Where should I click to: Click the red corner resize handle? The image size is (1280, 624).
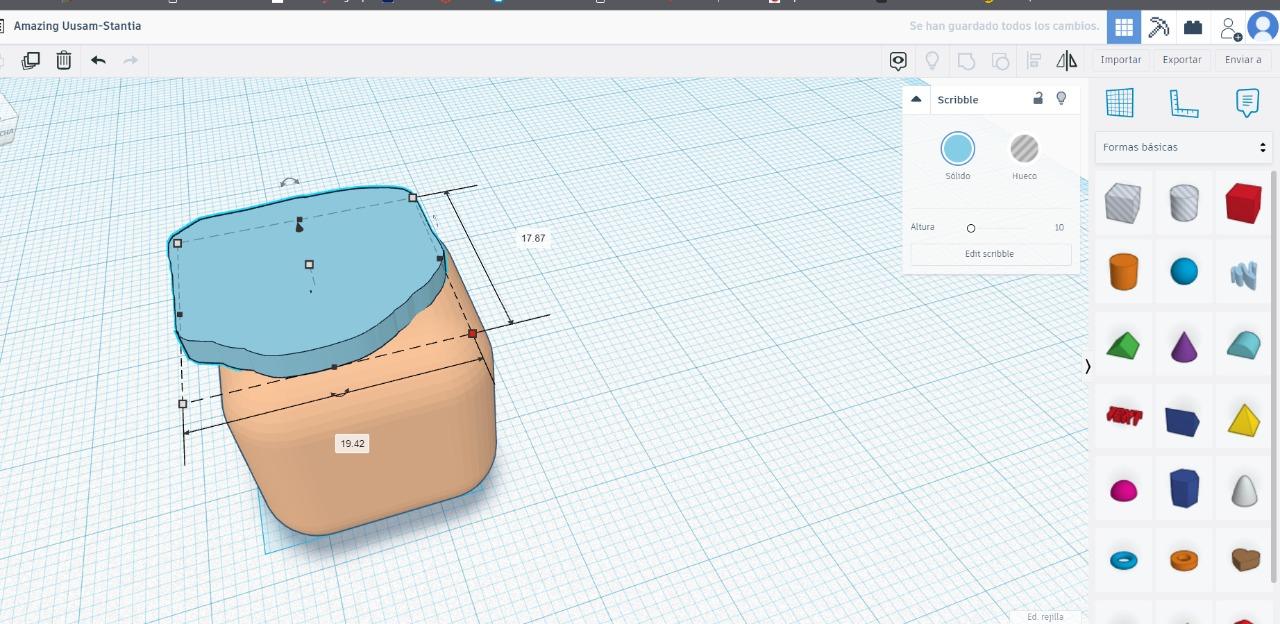(473, 333)
